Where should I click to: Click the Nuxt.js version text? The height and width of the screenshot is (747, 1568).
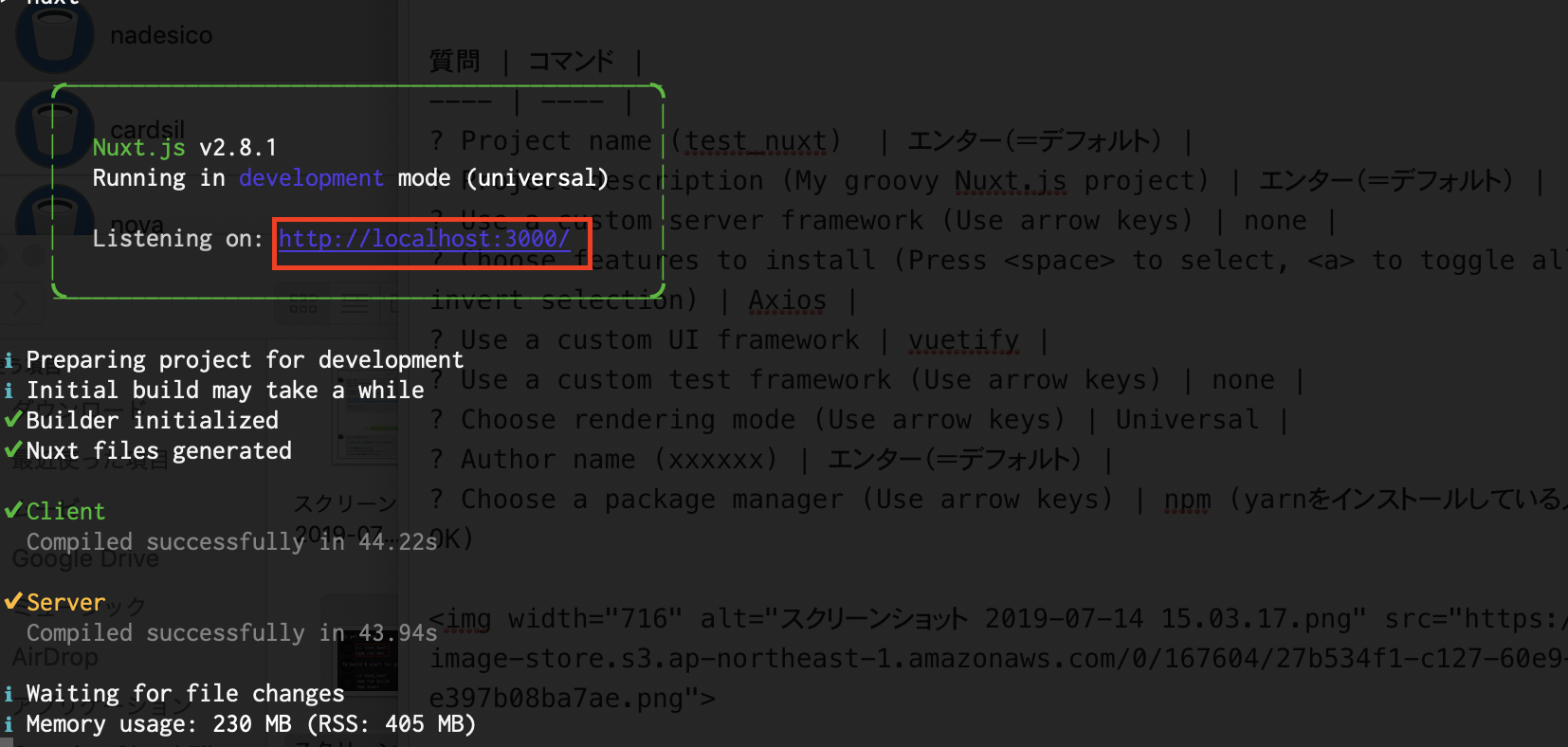[x=184, y=148]
